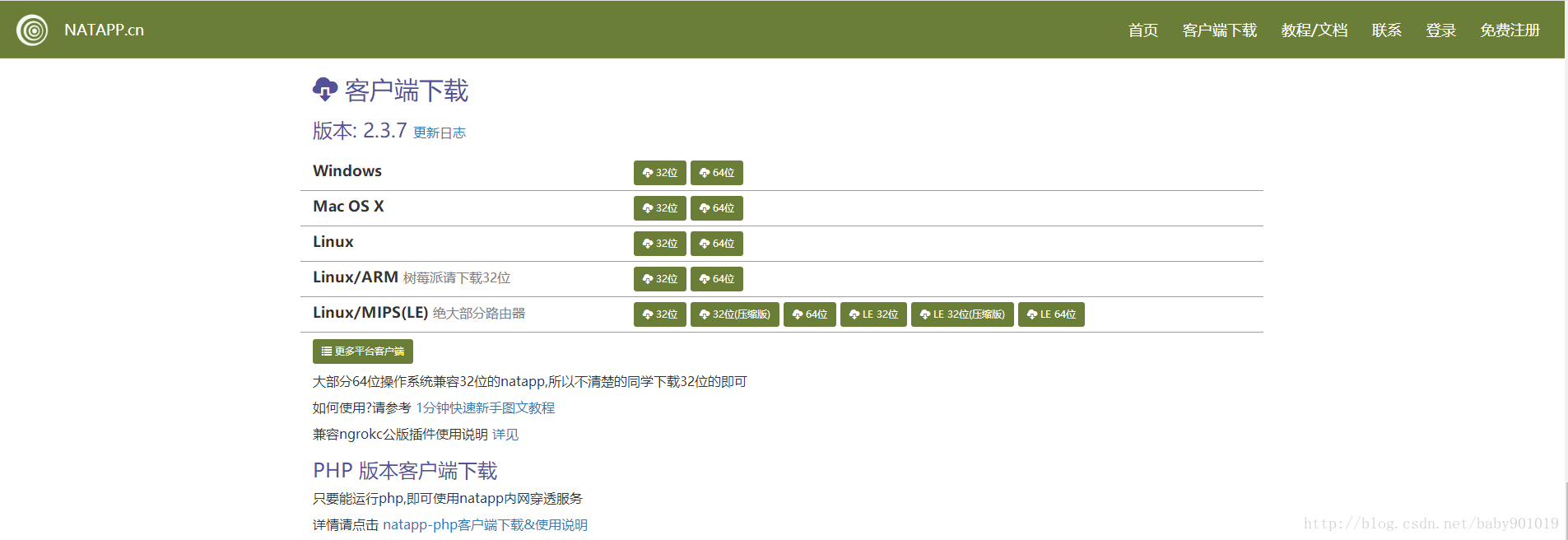Download Linux/MIPS 32位 client
This screenshot has width=1568, height=540.
click(659, 314)
